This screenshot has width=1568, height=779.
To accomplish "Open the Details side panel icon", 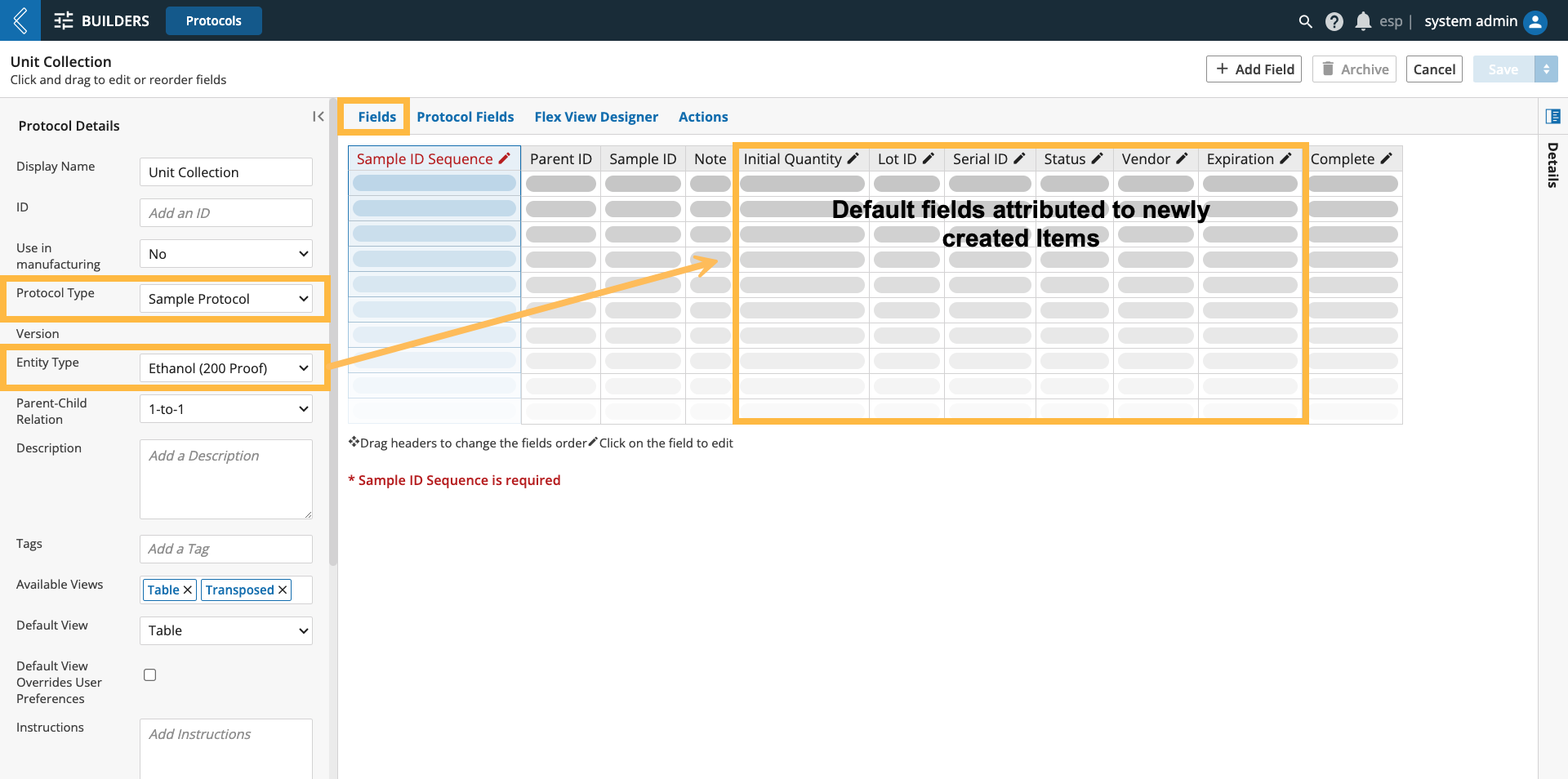I will [1552, 117].
